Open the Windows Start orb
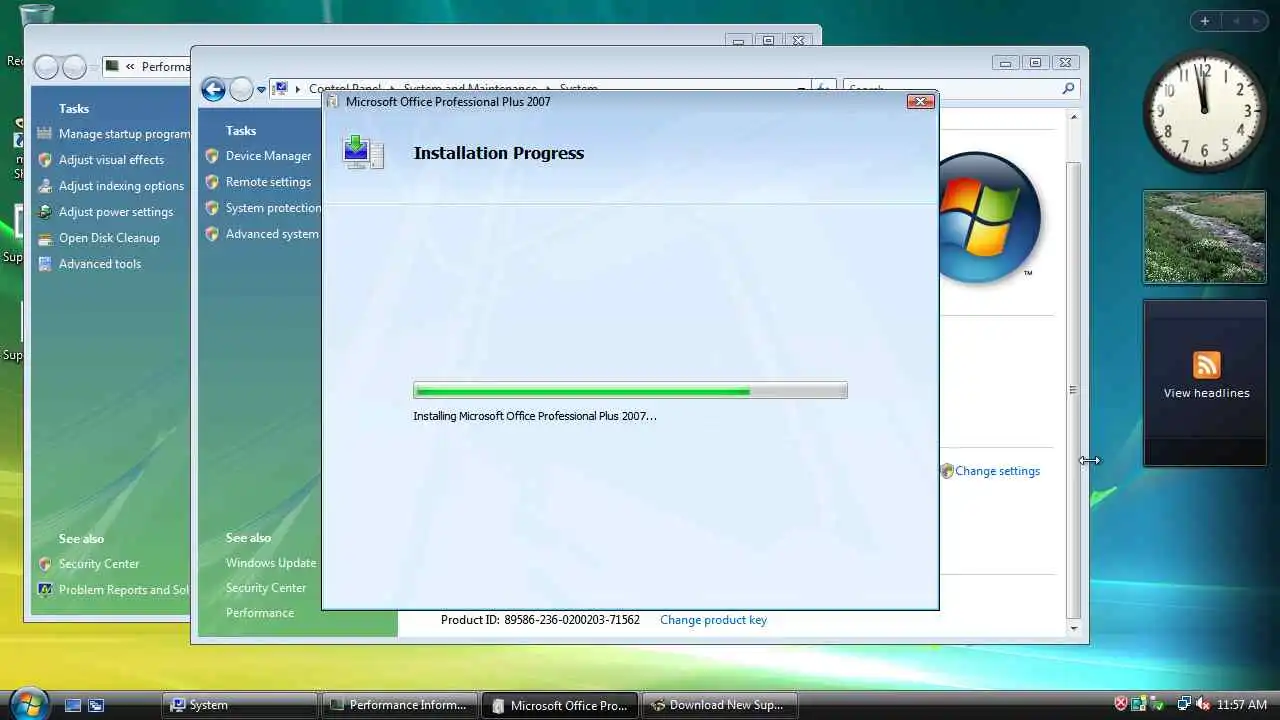Image resolution: width=1280 pixels, height=720 pixels. coord(28,703)
